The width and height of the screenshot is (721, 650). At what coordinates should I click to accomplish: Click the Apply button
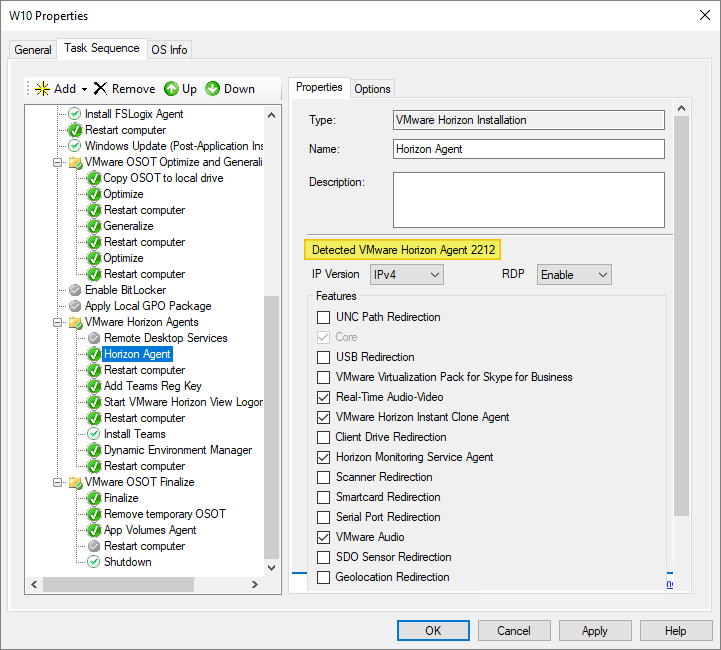[x=594, y=631]
